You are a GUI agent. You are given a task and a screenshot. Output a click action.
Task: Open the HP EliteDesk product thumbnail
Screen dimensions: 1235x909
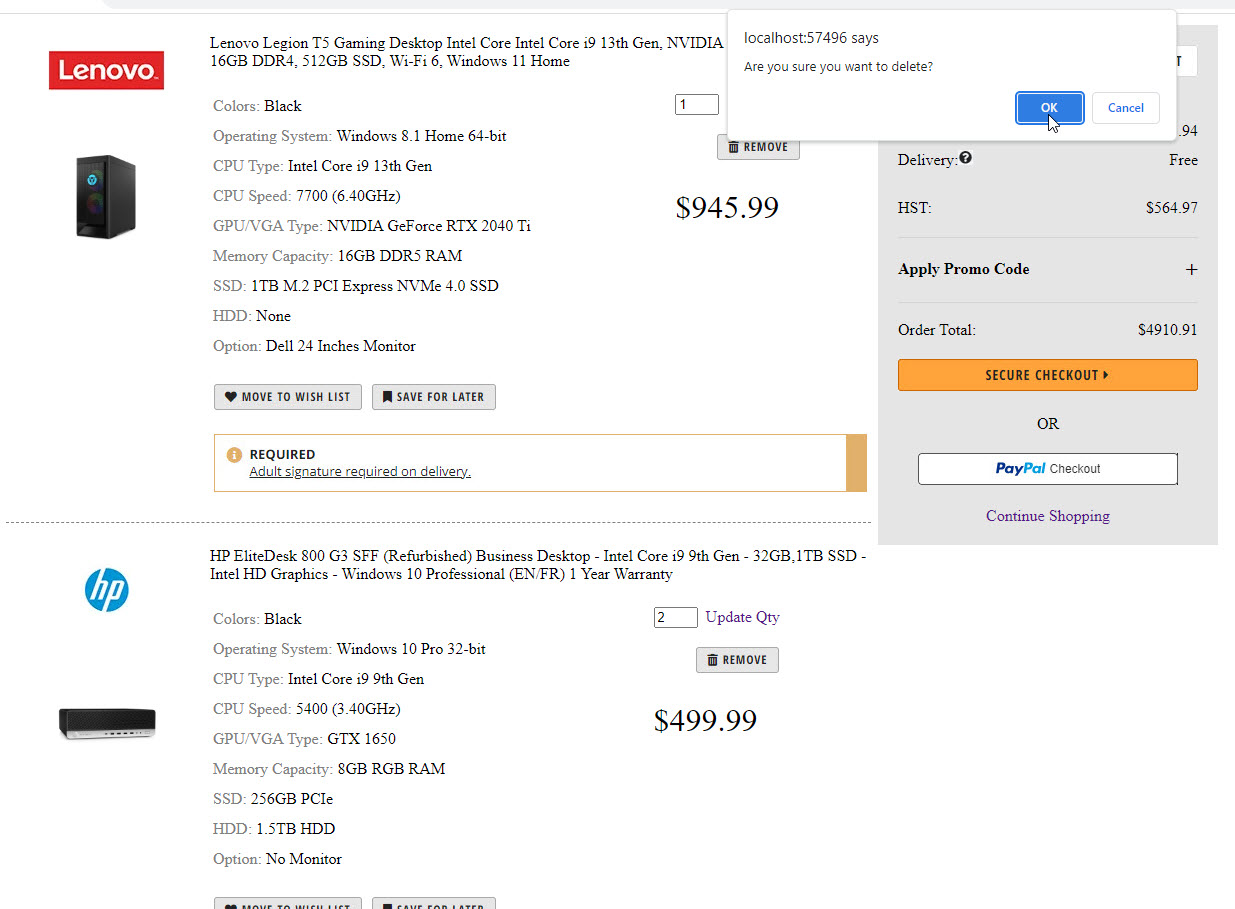tap(106, 723)
